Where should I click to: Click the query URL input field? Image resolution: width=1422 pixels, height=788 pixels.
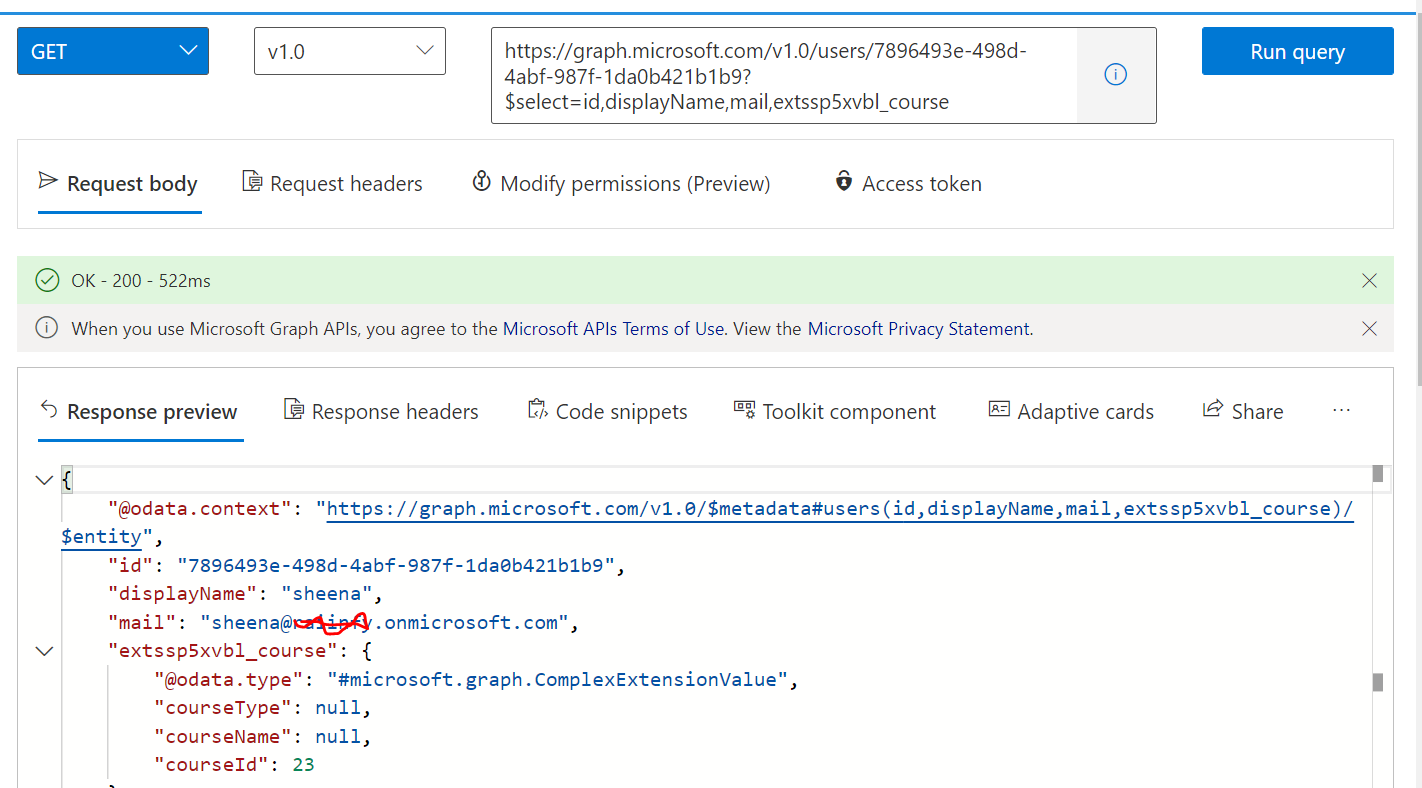(x=780, y=75)
